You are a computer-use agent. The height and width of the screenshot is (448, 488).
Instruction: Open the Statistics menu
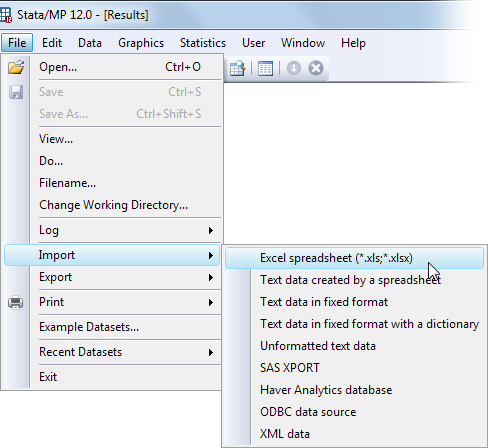(203, 43)
